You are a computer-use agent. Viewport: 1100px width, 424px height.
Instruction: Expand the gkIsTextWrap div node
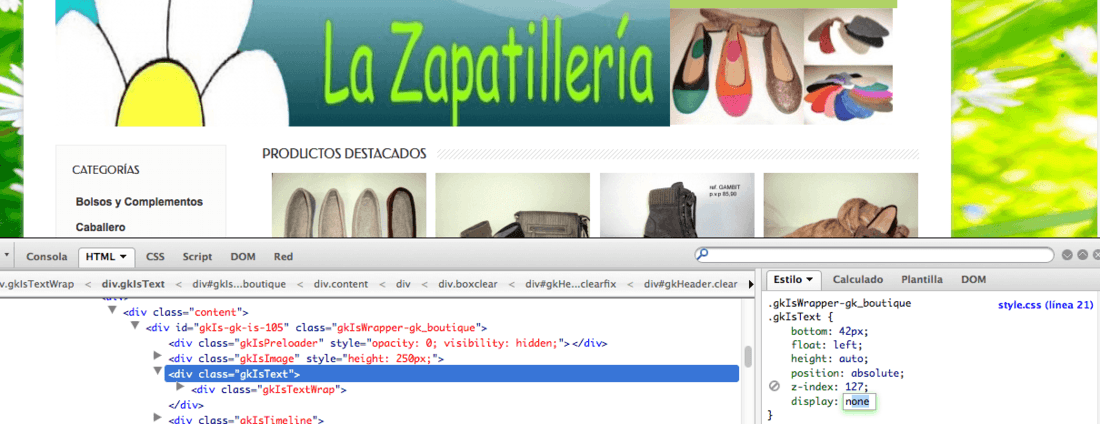(x=180, y=387)
